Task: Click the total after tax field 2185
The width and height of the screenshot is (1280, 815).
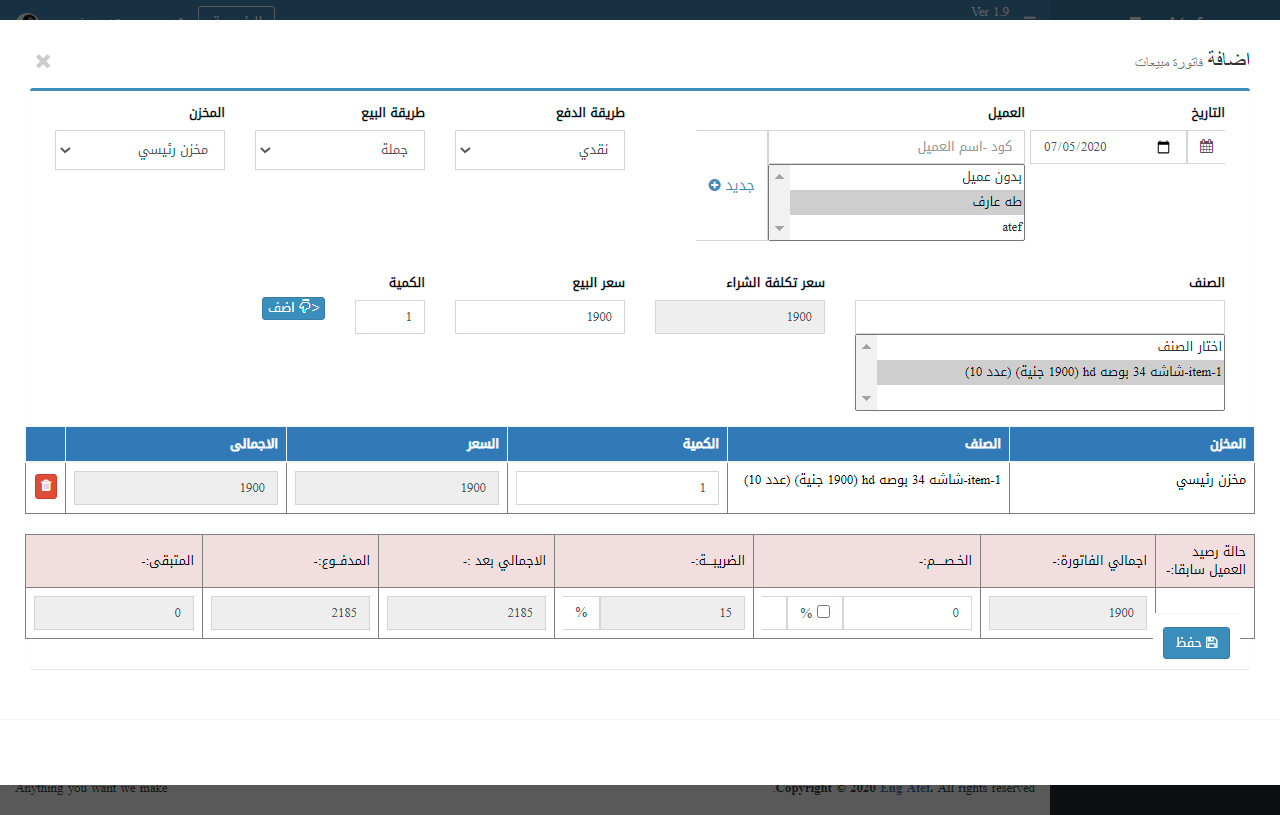Action: point(467,613)
